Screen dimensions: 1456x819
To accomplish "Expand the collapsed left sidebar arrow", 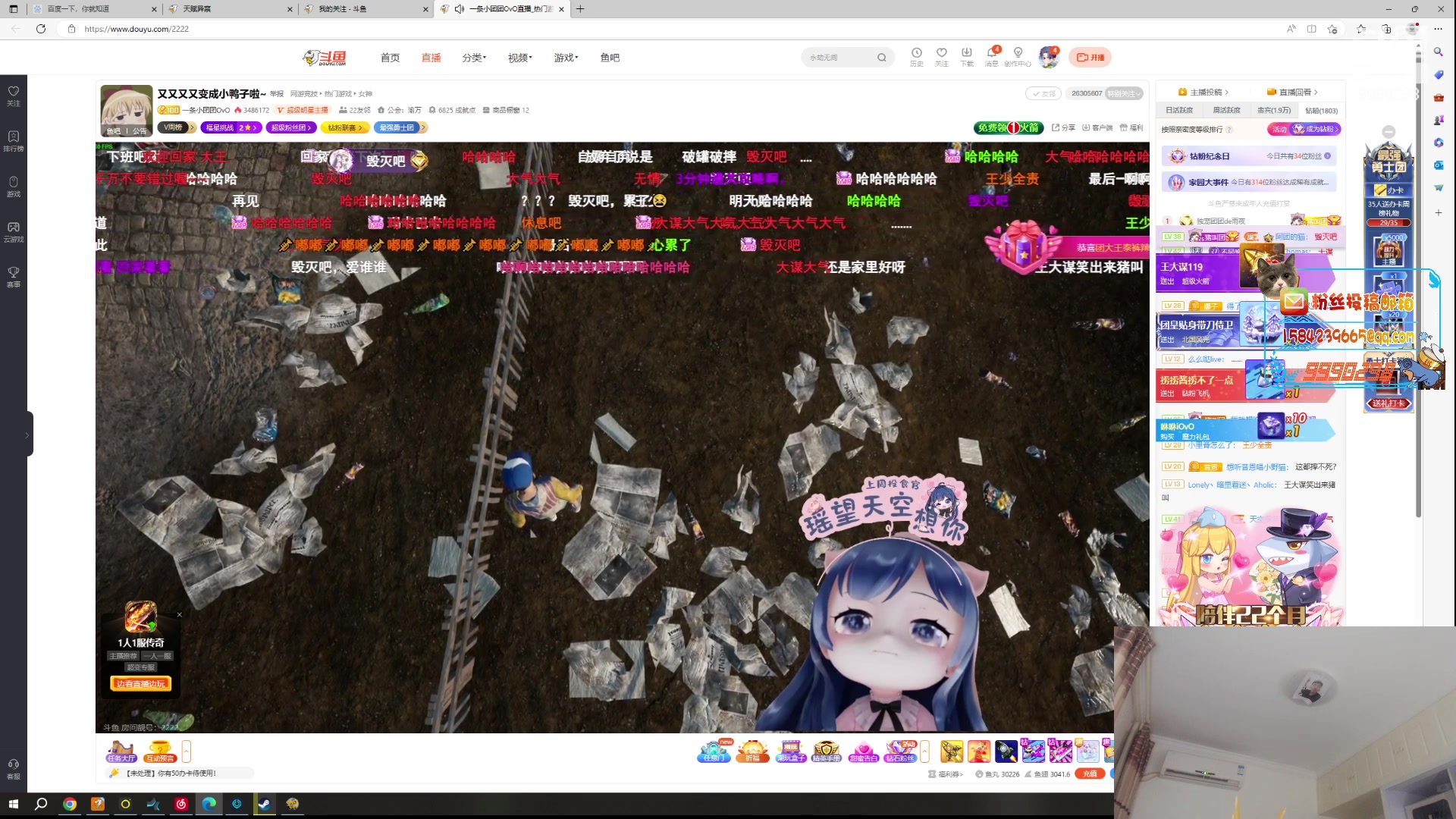I will (27, 435).
